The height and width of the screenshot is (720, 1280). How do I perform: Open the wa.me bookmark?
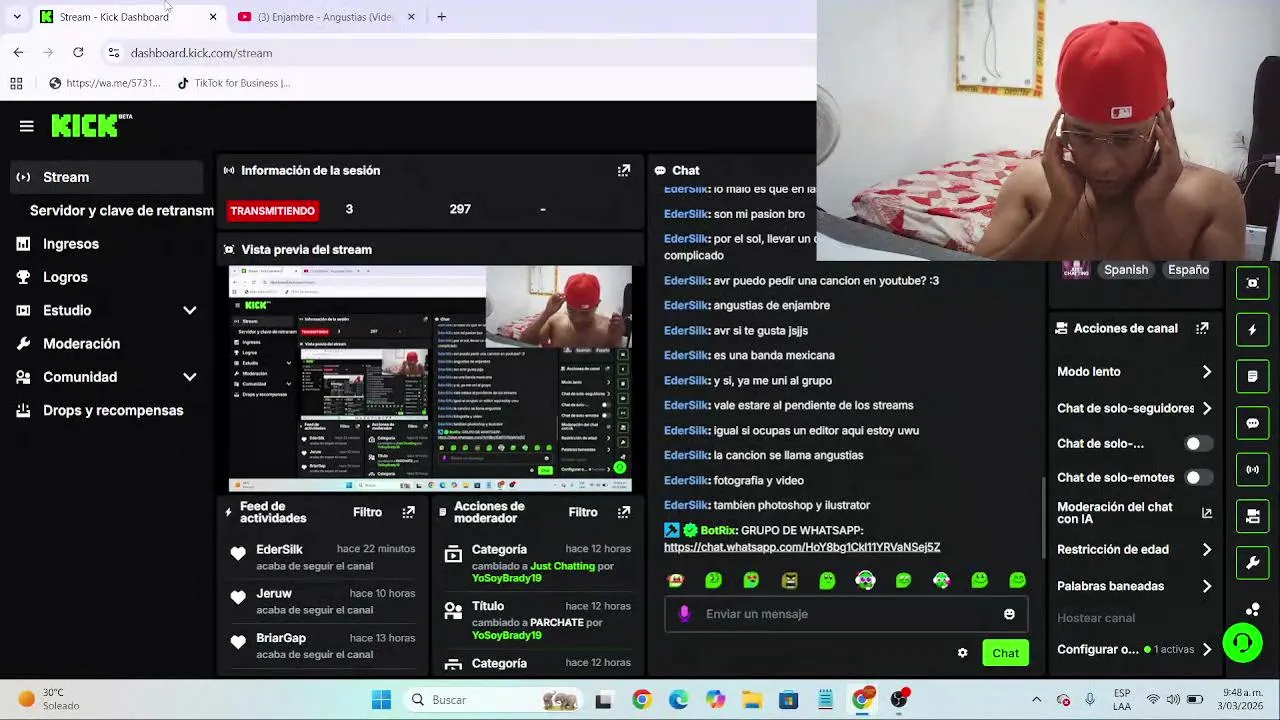pyautogui.click(x=104, y=83)
